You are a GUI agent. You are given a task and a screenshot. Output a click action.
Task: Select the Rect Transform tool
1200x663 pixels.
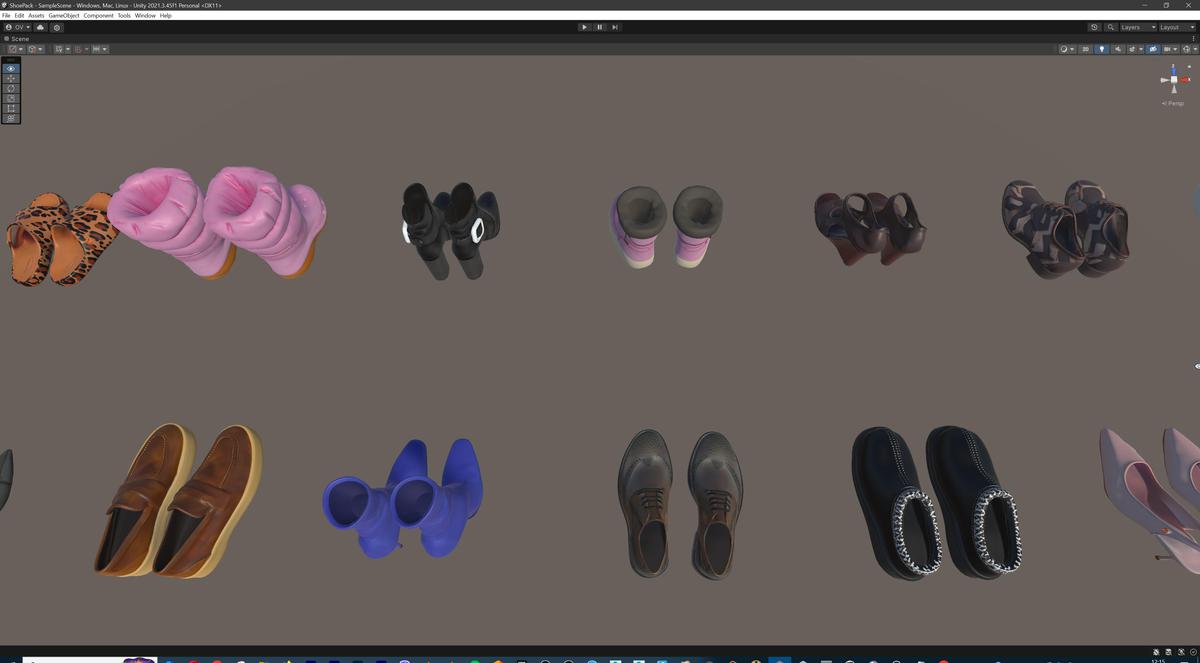(10, 108)
